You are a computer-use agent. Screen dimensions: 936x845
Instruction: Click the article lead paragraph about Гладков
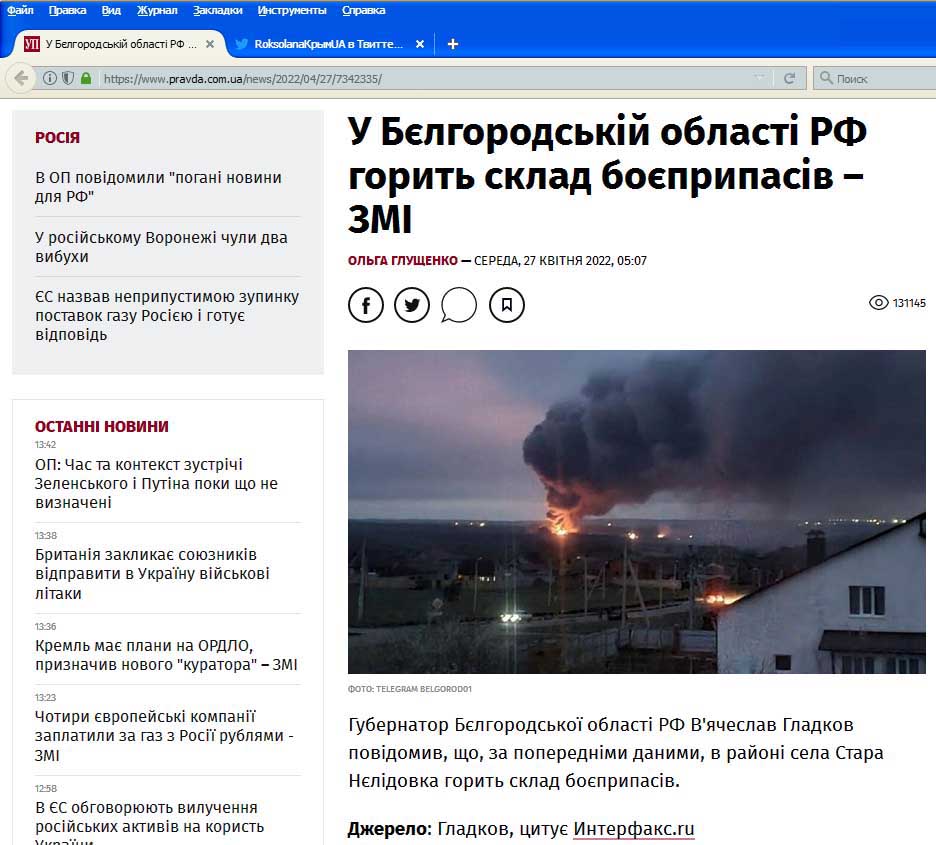pyautogui.click(x=615, y=753)
